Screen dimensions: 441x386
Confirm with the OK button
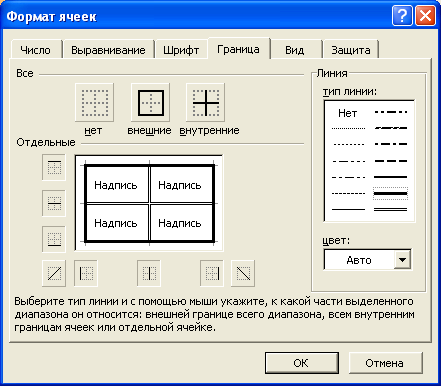(301, 363)
